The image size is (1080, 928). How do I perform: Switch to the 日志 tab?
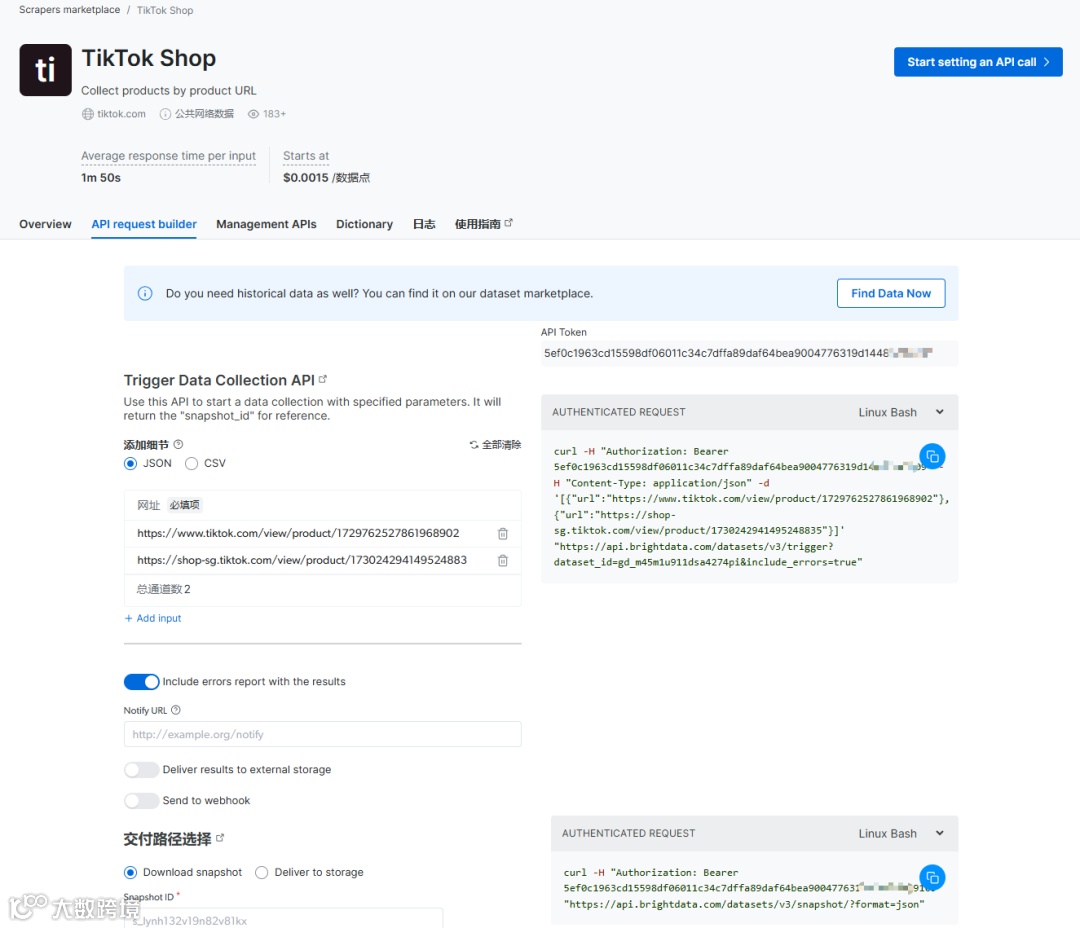pyautogui.click(x=424, y=224)
